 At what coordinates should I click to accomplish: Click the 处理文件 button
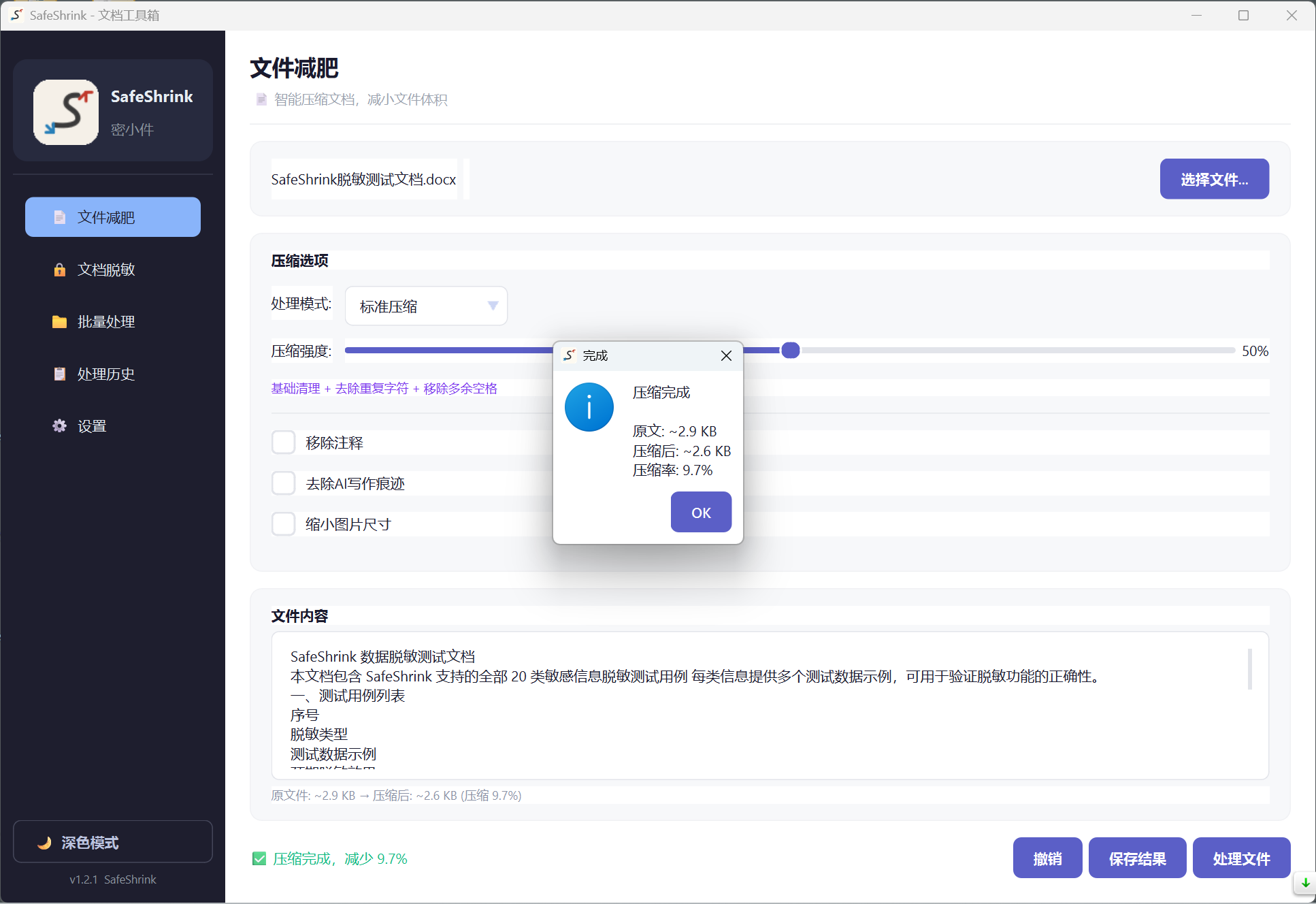[x=1241, y=858]
